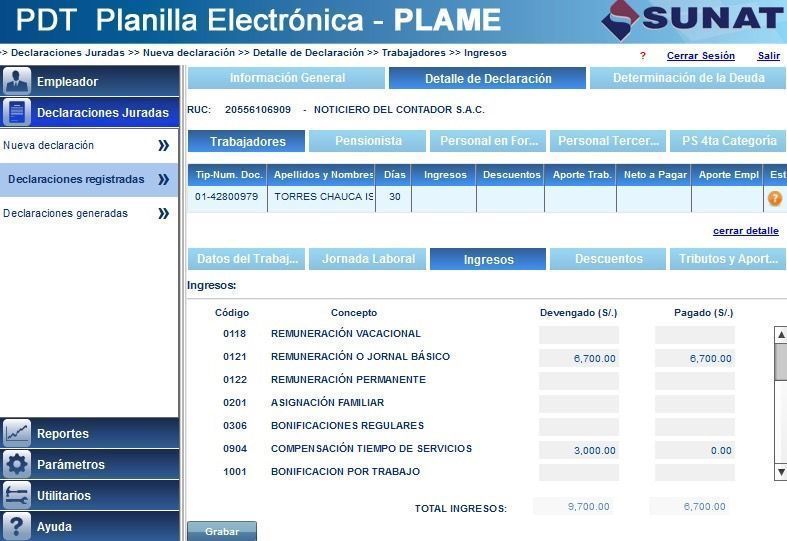Click the Neto a Pagar column header

(x=654, y=175)
